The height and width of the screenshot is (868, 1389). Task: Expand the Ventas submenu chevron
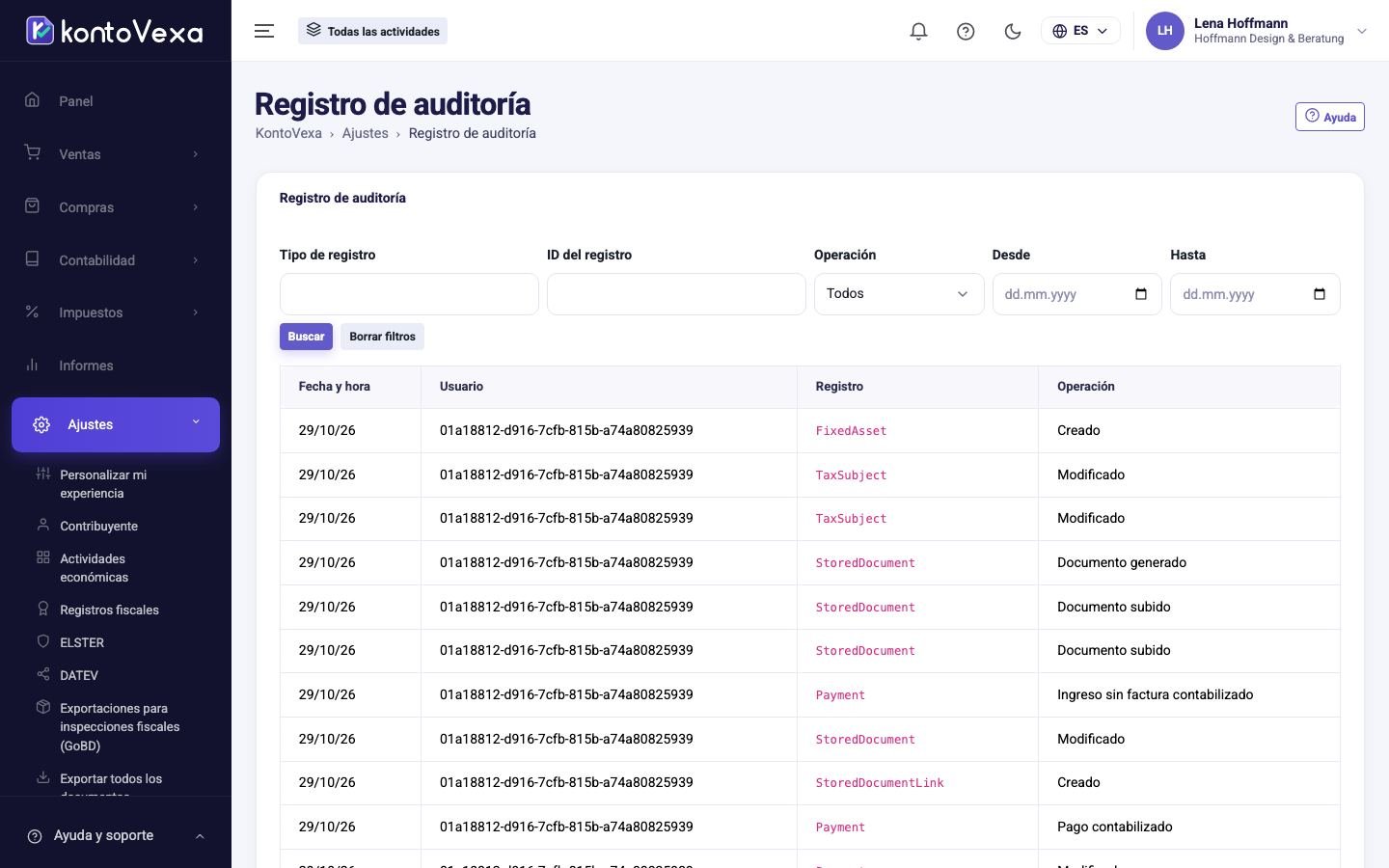(196, 153)
